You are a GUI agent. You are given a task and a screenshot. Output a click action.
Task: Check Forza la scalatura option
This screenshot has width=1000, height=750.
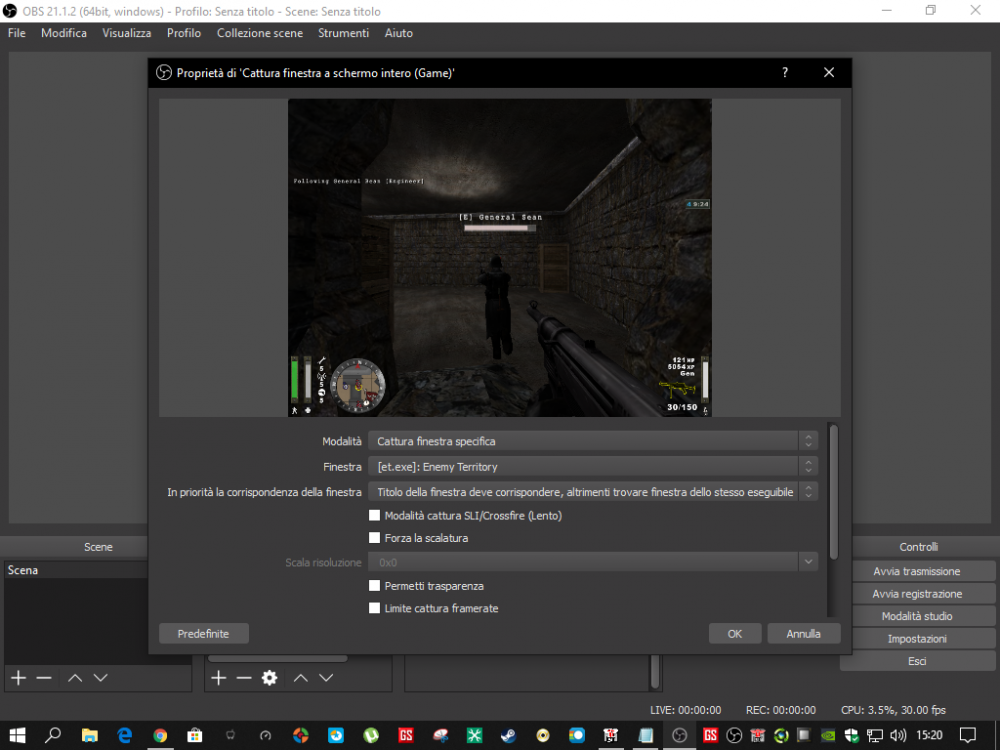point(374,538)
